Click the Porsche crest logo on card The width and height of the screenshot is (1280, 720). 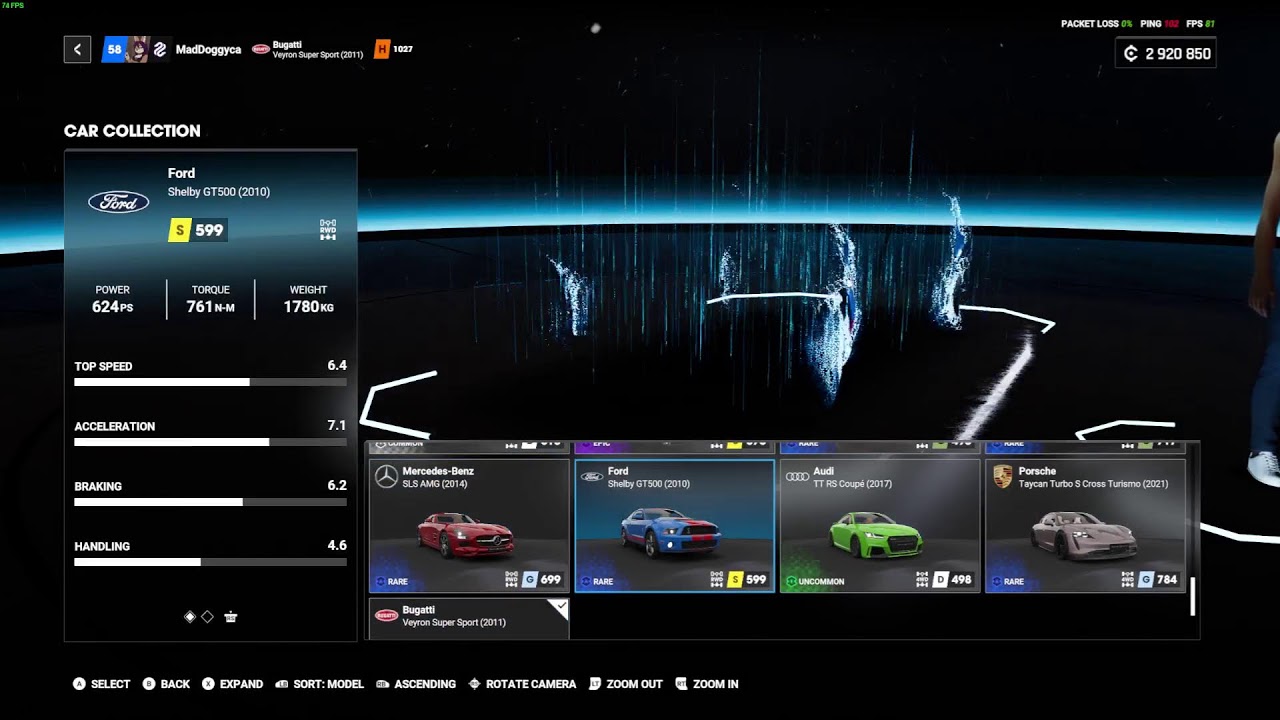click(x=1002, y=477)
